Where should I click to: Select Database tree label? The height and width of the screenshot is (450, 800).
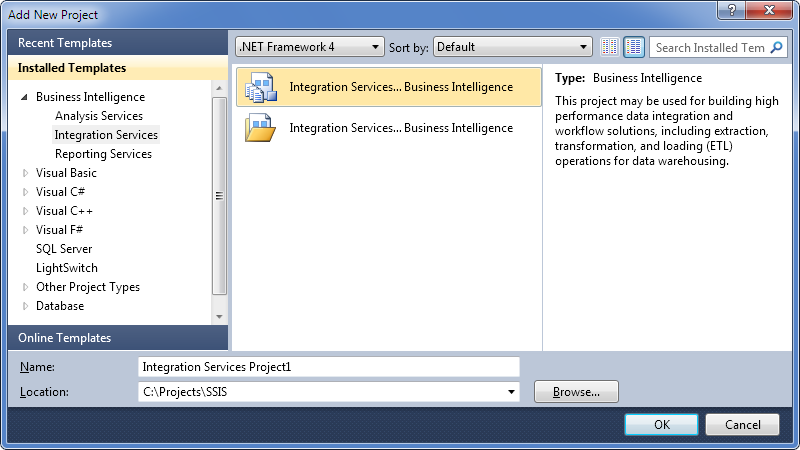(x=60, y=306)
